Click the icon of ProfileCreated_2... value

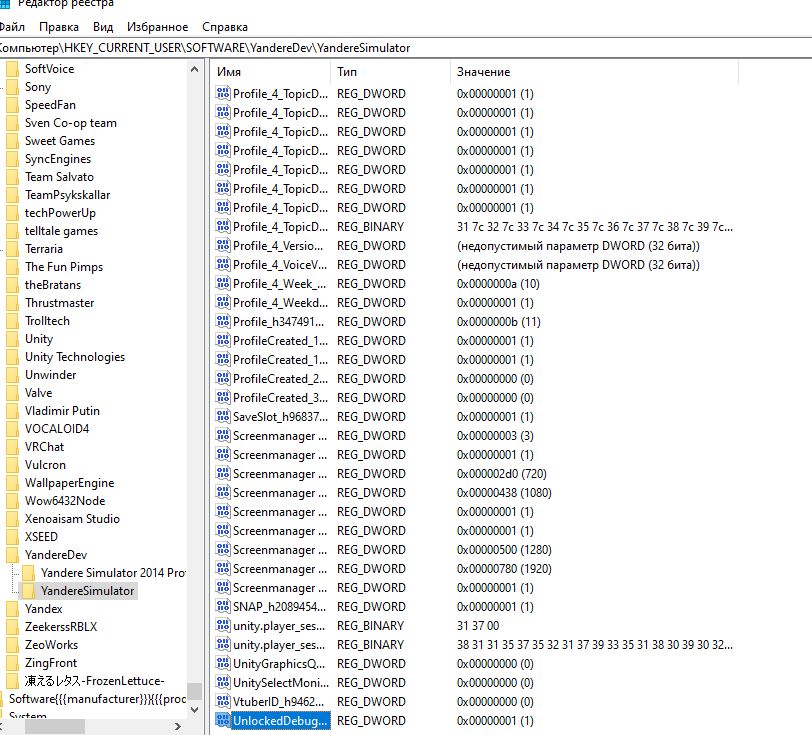pyautogui.click(x=223, y=379)
